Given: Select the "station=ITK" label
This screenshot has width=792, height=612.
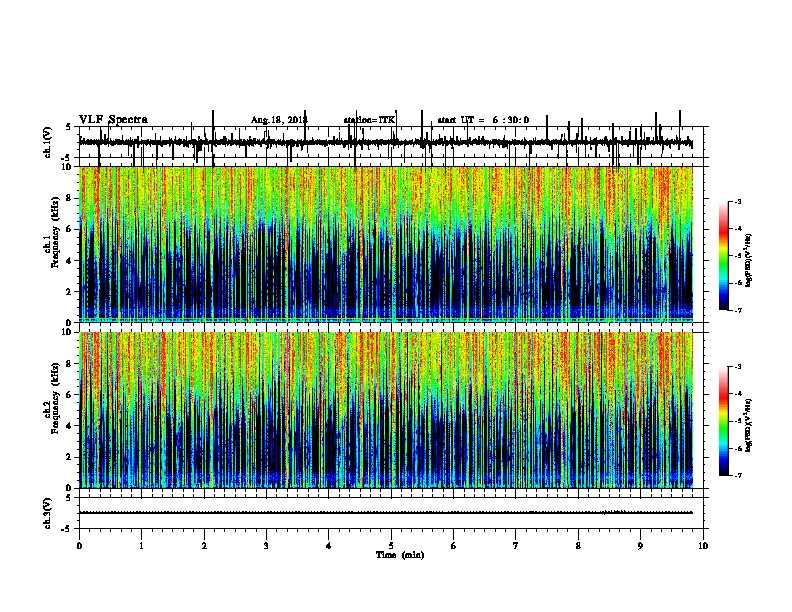Looking at the screenshot, I should pyautogui.click(x=369, y=120).
